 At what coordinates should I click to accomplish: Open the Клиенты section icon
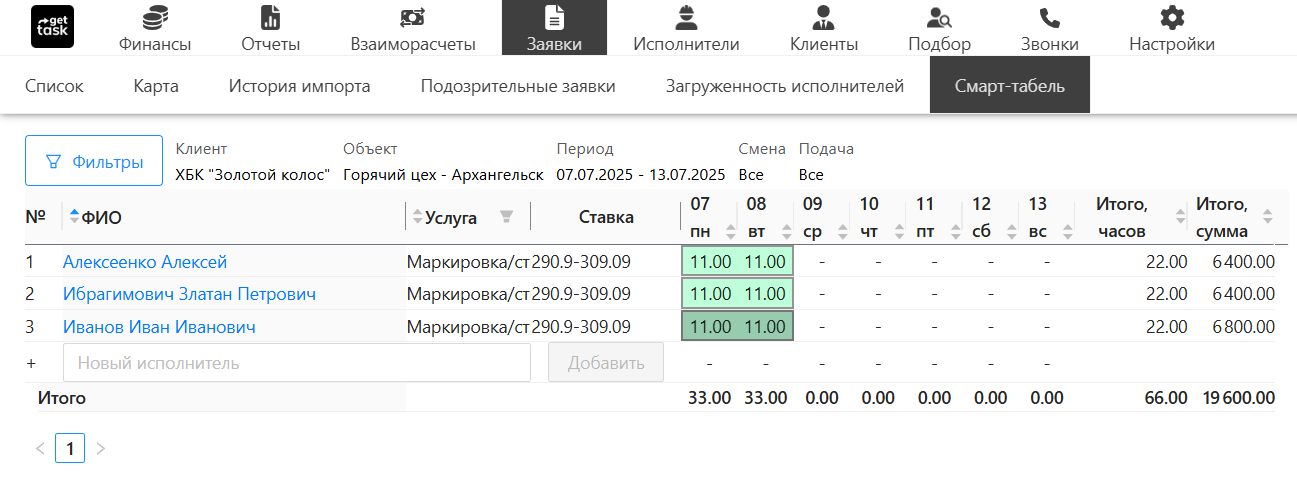pyautogui.click(x=823, y=18)
